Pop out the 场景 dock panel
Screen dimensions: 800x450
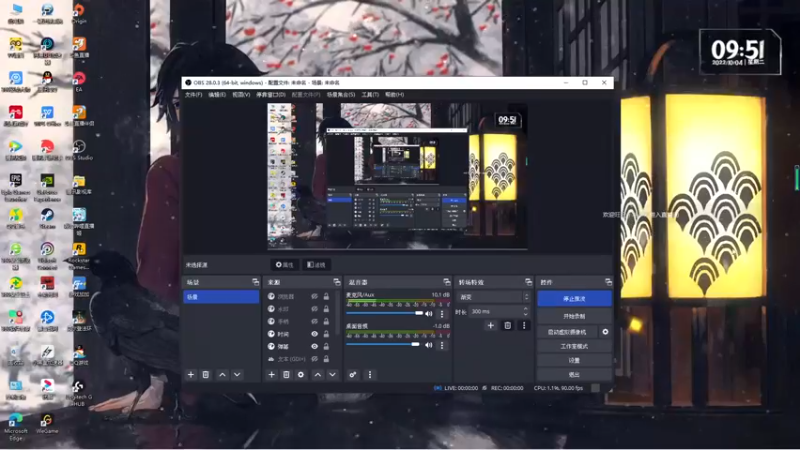click(255, 282)
